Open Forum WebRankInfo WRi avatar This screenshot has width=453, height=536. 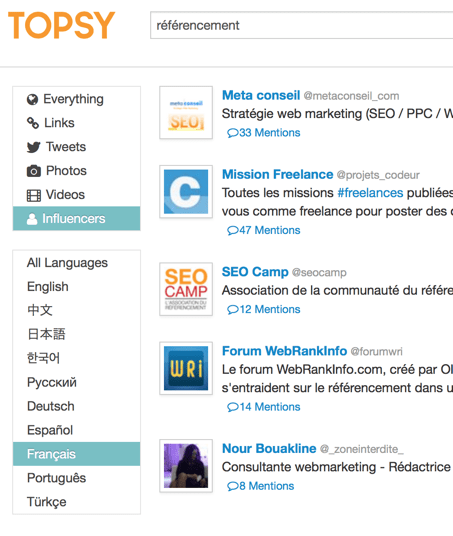coord(186,368)
